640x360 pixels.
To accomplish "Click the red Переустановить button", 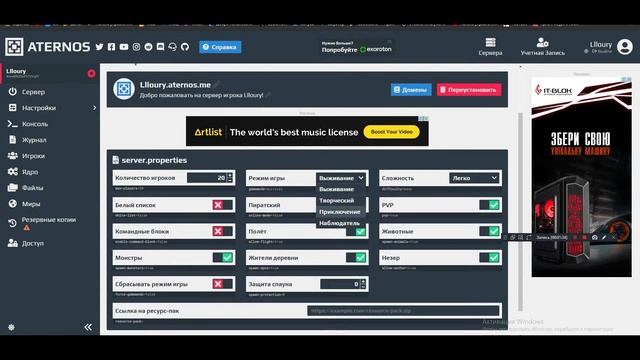I will (x=469, y=90).
